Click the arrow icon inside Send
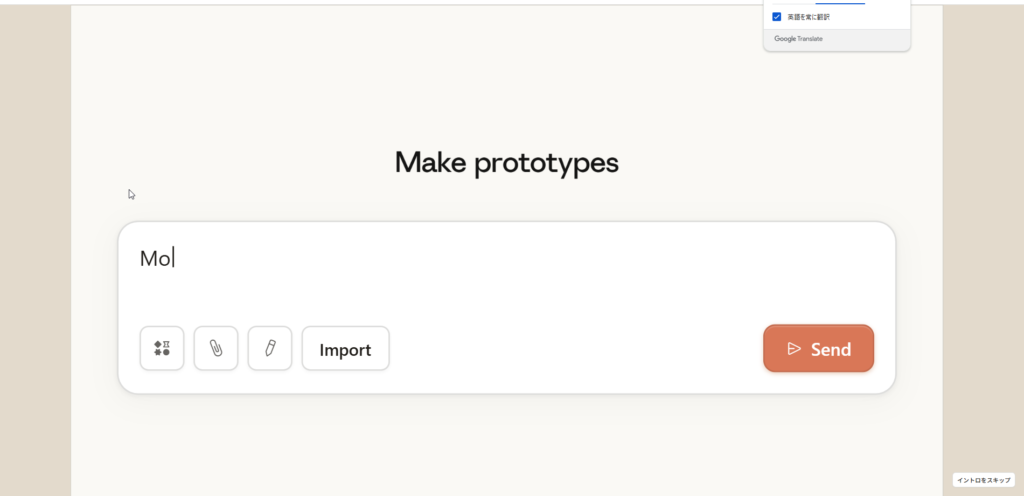 [794, 349]
